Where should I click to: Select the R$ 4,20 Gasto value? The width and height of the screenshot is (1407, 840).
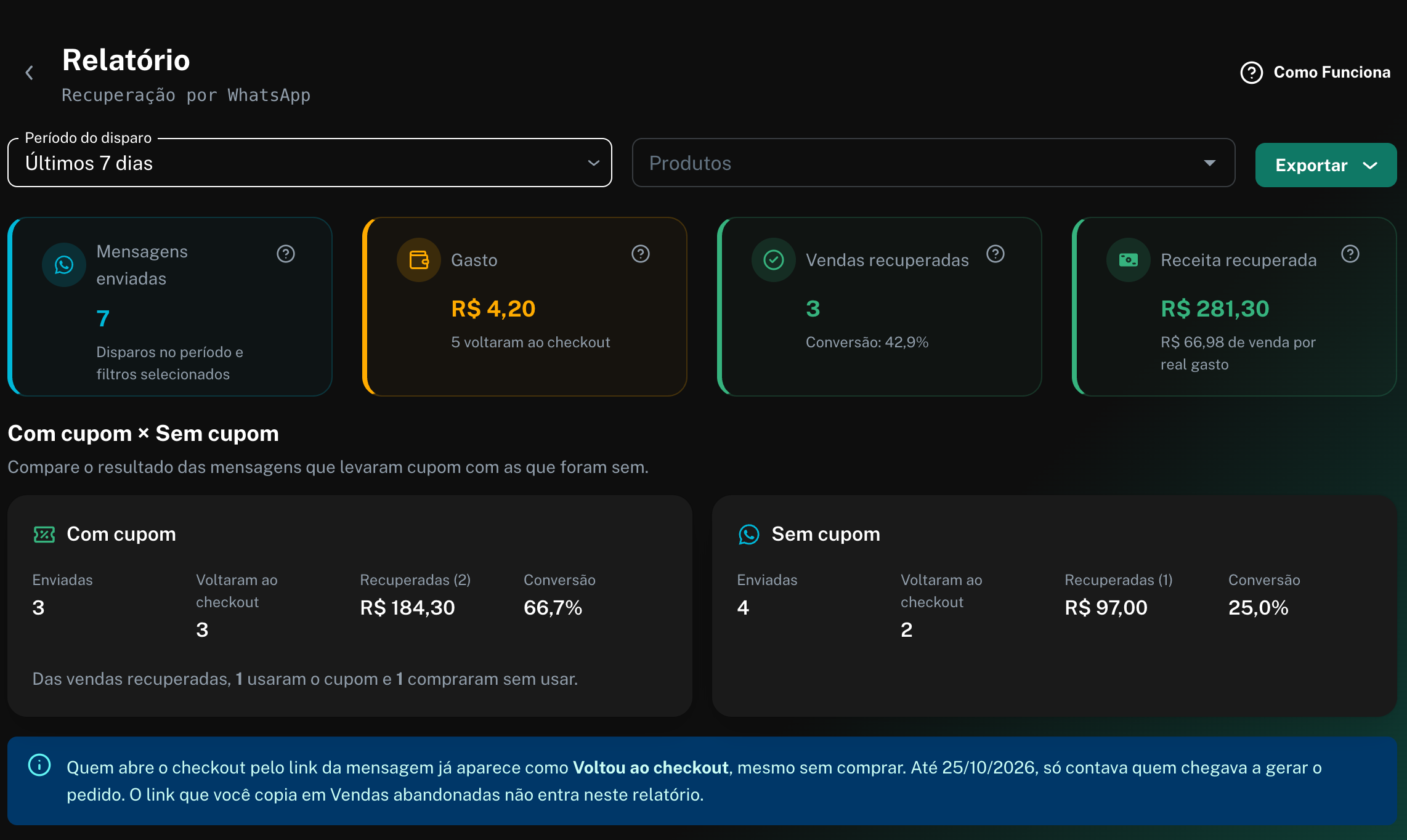(x=493, y=309)
